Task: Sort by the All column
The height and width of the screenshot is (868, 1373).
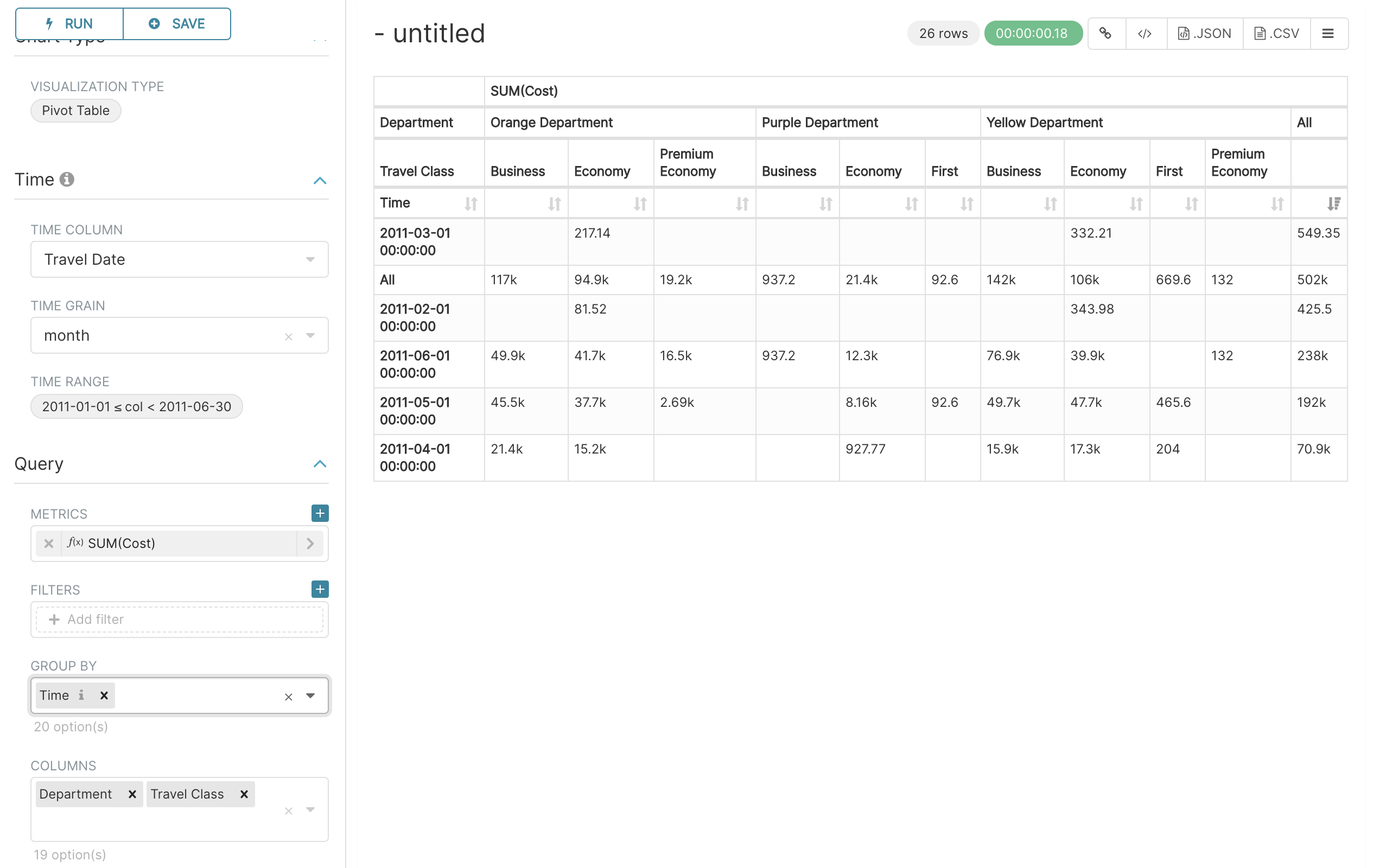Action: [1333, 203]
